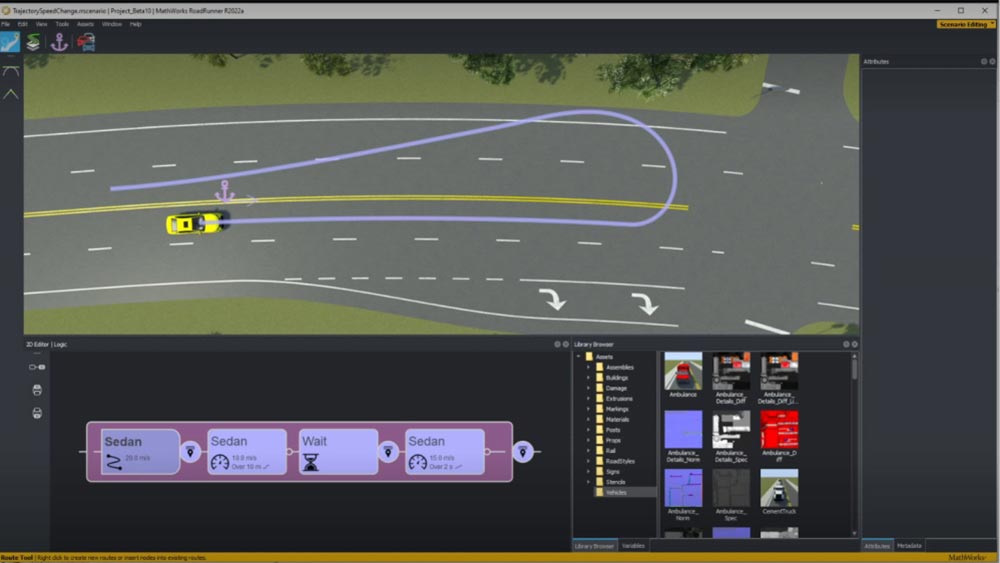Click the green angle tool in left sidebar
The width and height of the screenshot is (1000, 563).
click(x=11, y=94)
